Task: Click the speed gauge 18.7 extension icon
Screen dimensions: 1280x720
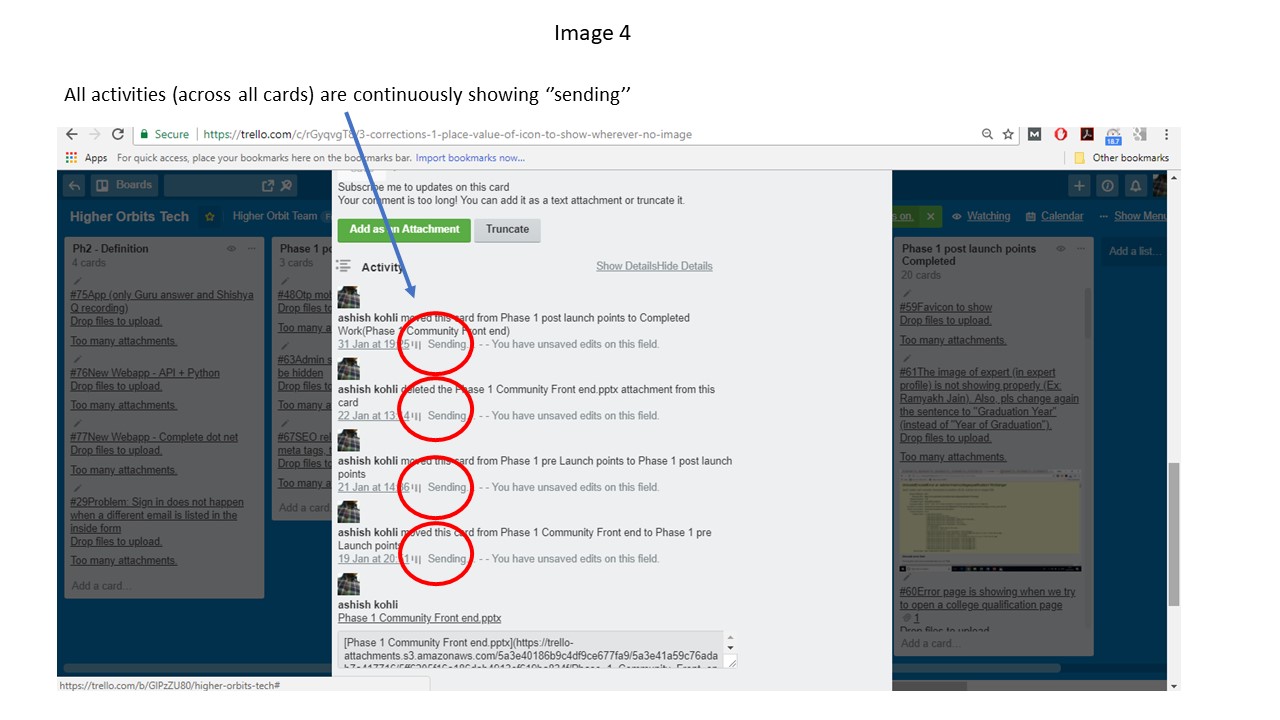Action: point(1113,134)
